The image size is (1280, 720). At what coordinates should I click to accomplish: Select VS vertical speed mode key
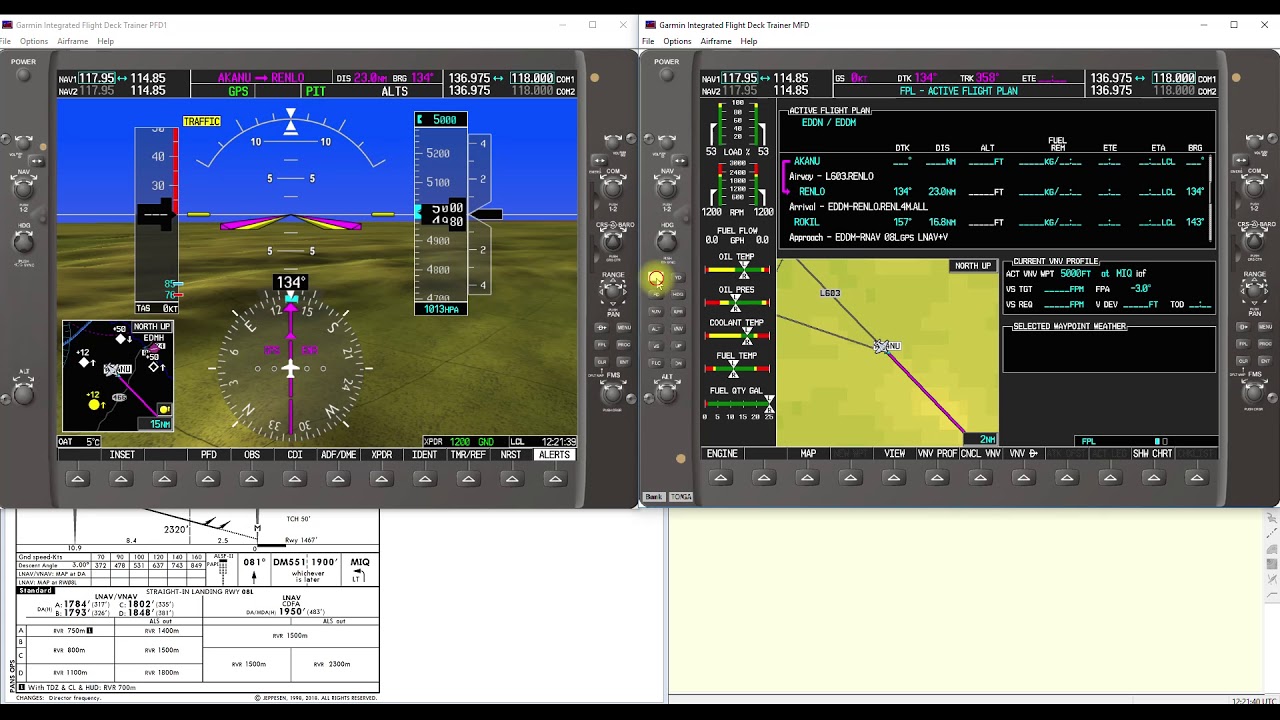click(655, 346)
